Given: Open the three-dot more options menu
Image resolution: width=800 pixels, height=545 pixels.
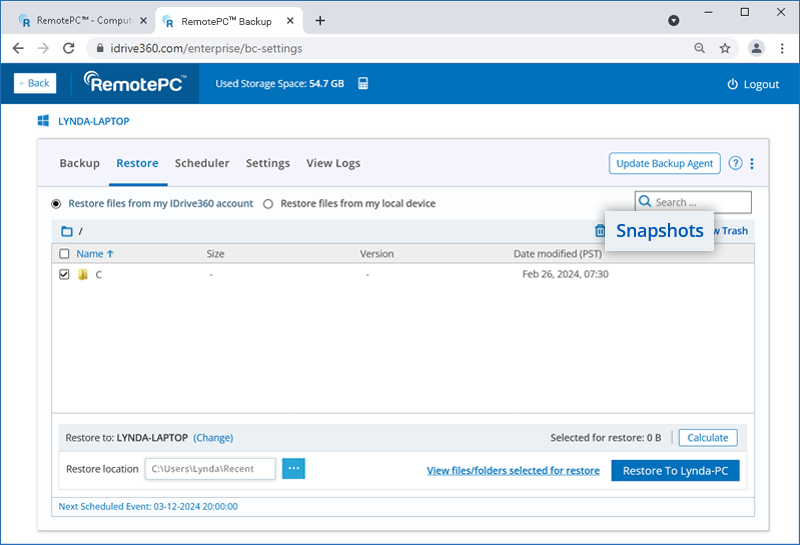Looking at the screenshot, I should pos(752,164).
